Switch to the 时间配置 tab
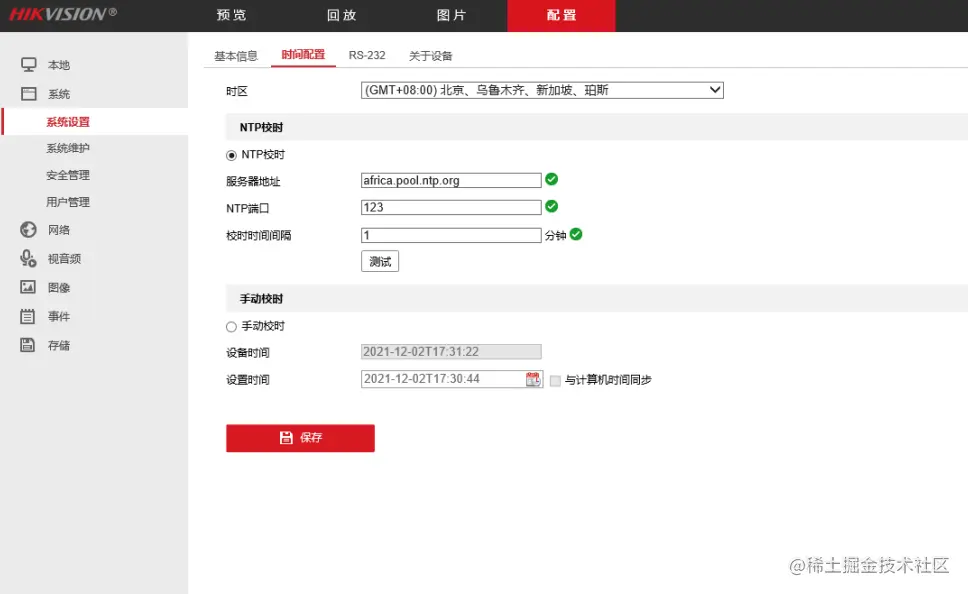Viewport: 968px width, 594px height. (x=303, y=55)
